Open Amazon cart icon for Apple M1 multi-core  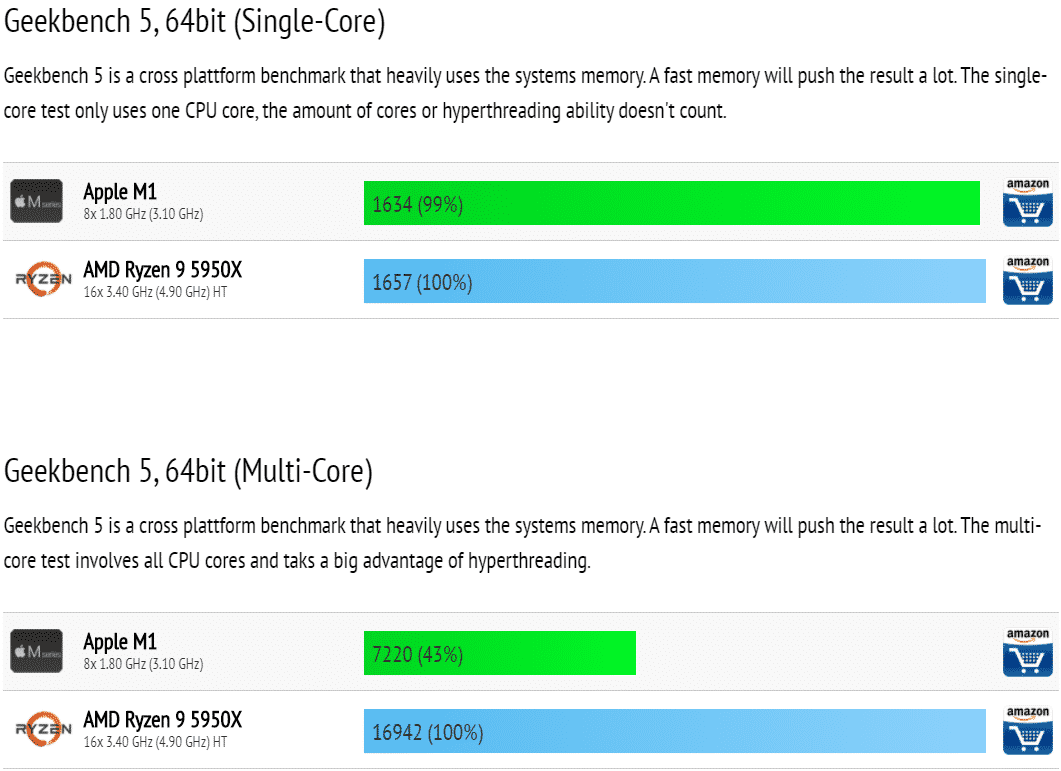click(x=1027, y=652)
